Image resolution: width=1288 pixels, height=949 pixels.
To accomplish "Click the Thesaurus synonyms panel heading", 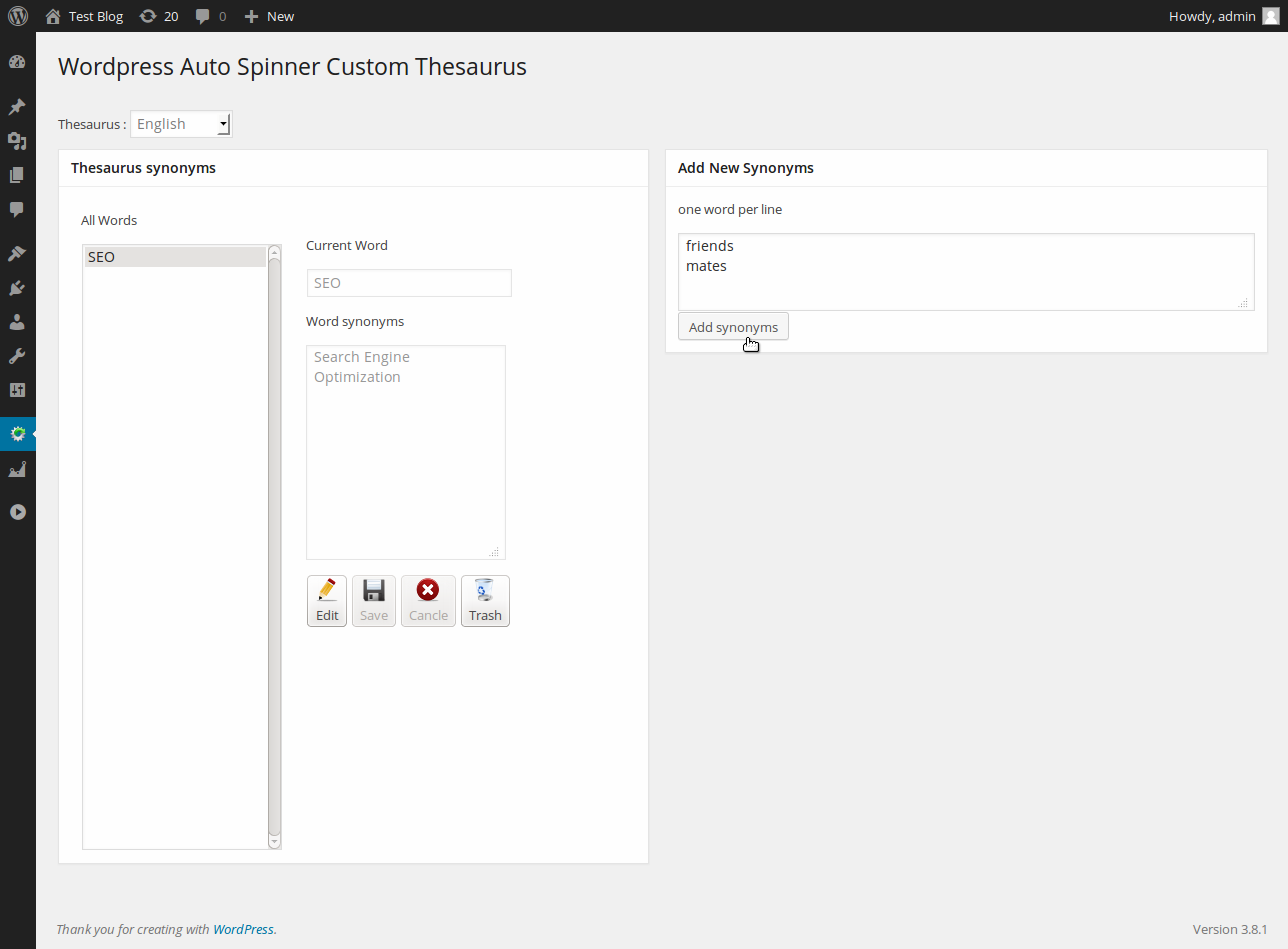I will 143,168.
